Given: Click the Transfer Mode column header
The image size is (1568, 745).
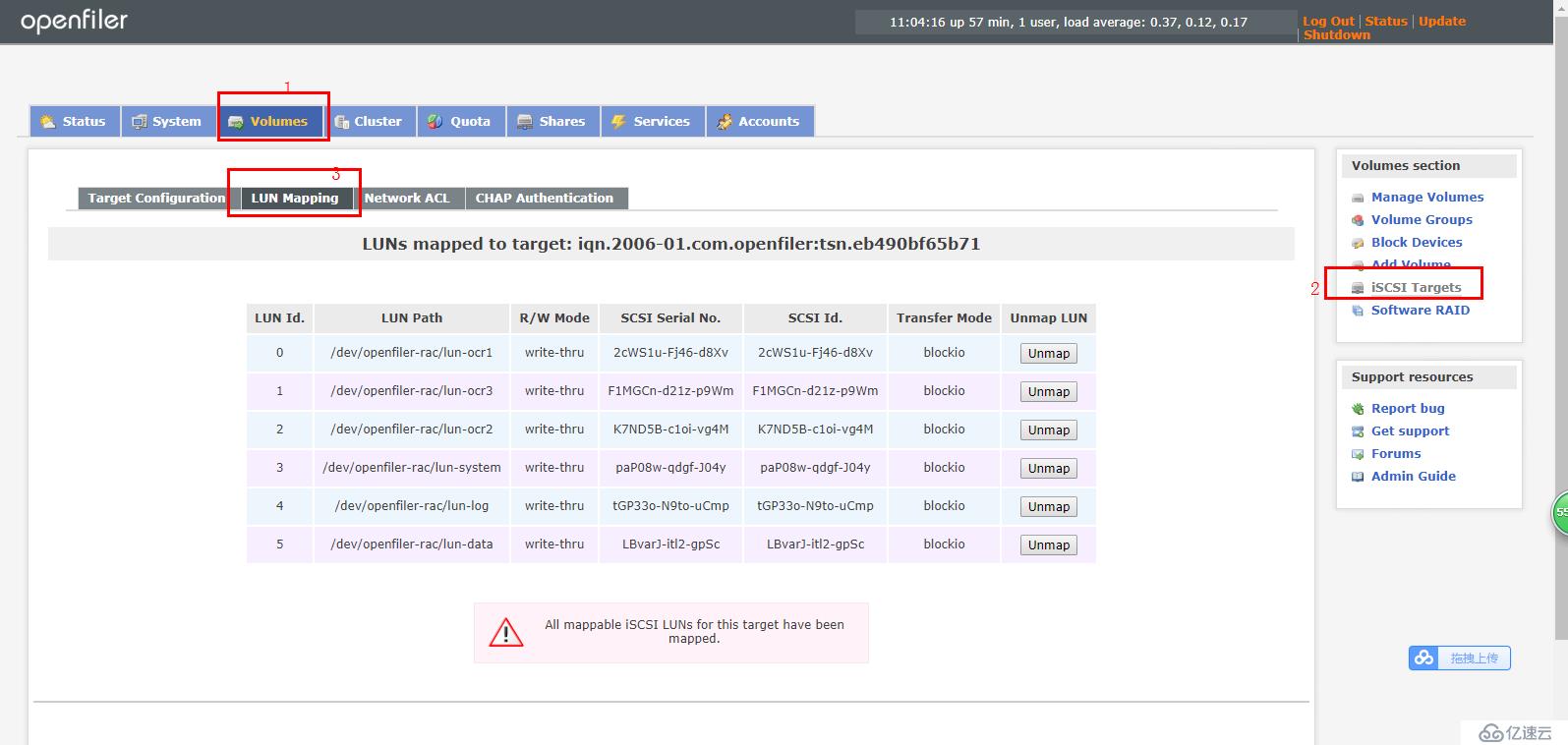Looking at the screenshot, I should 944,318.
